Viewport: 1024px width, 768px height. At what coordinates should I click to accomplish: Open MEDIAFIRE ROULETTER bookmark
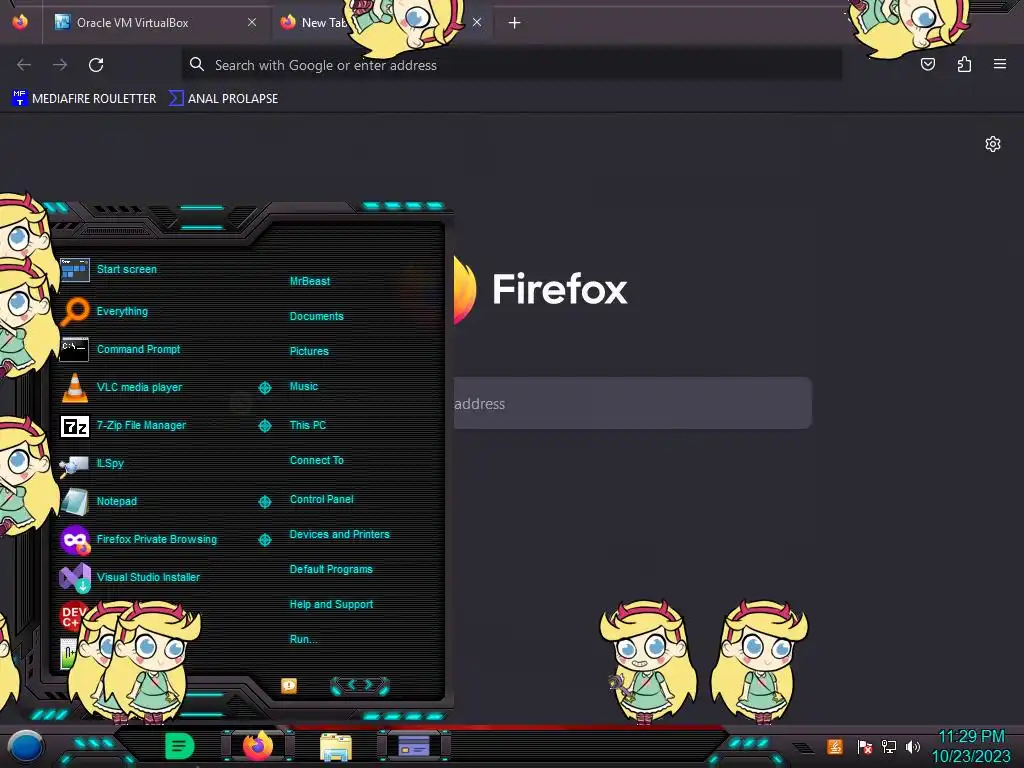[84, 99]
